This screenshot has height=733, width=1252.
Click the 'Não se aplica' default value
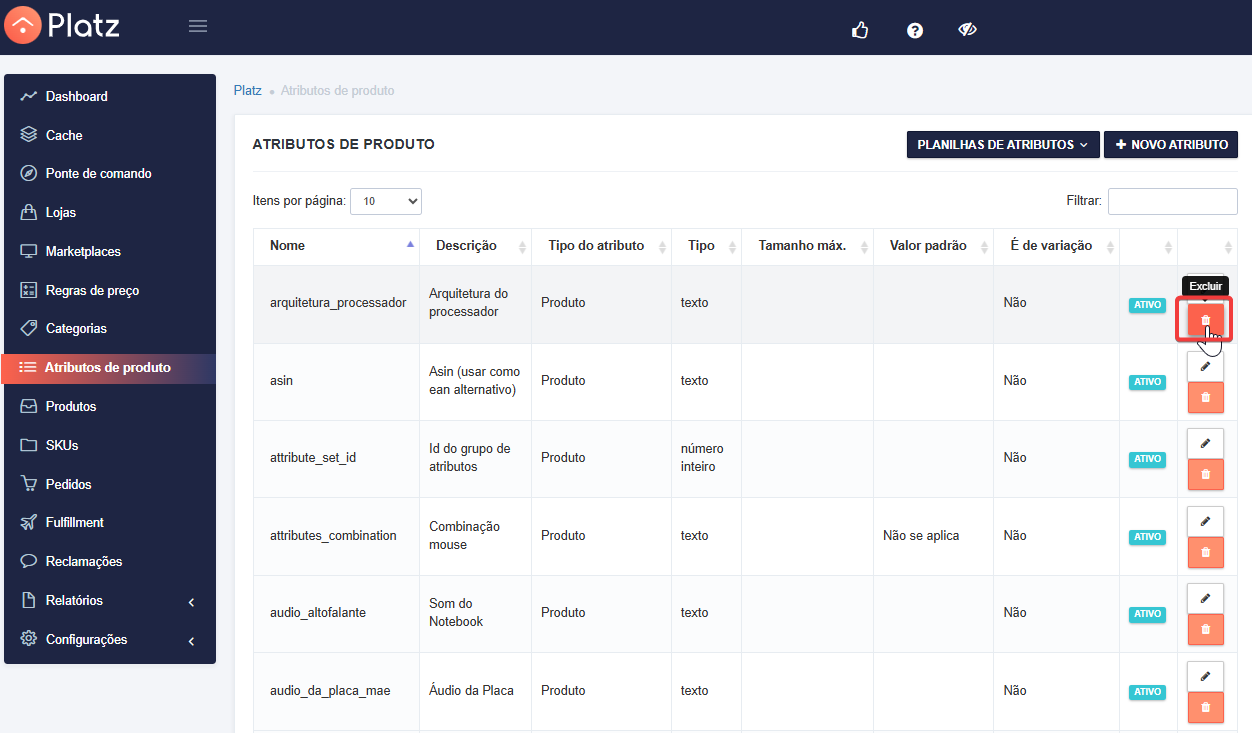click(x=921, y=536)
